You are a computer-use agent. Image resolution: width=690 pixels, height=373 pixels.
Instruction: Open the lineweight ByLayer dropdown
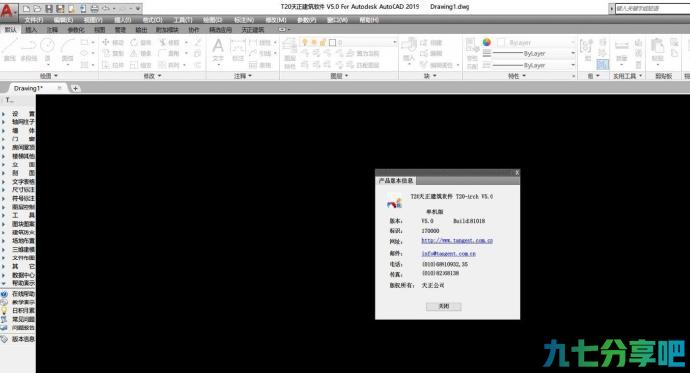573,54
